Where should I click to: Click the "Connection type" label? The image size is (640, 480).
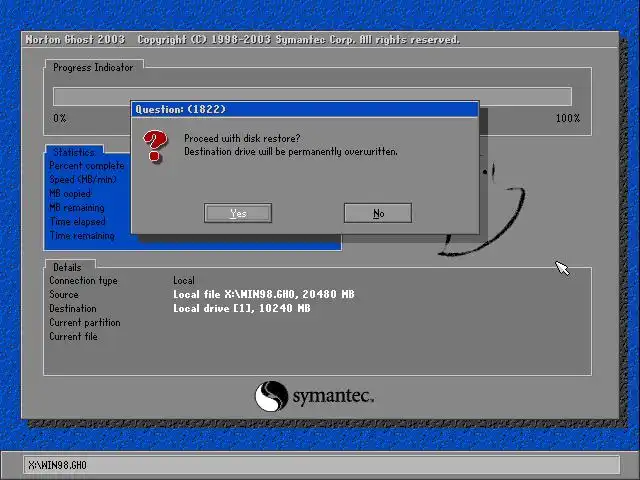point(83,280)
